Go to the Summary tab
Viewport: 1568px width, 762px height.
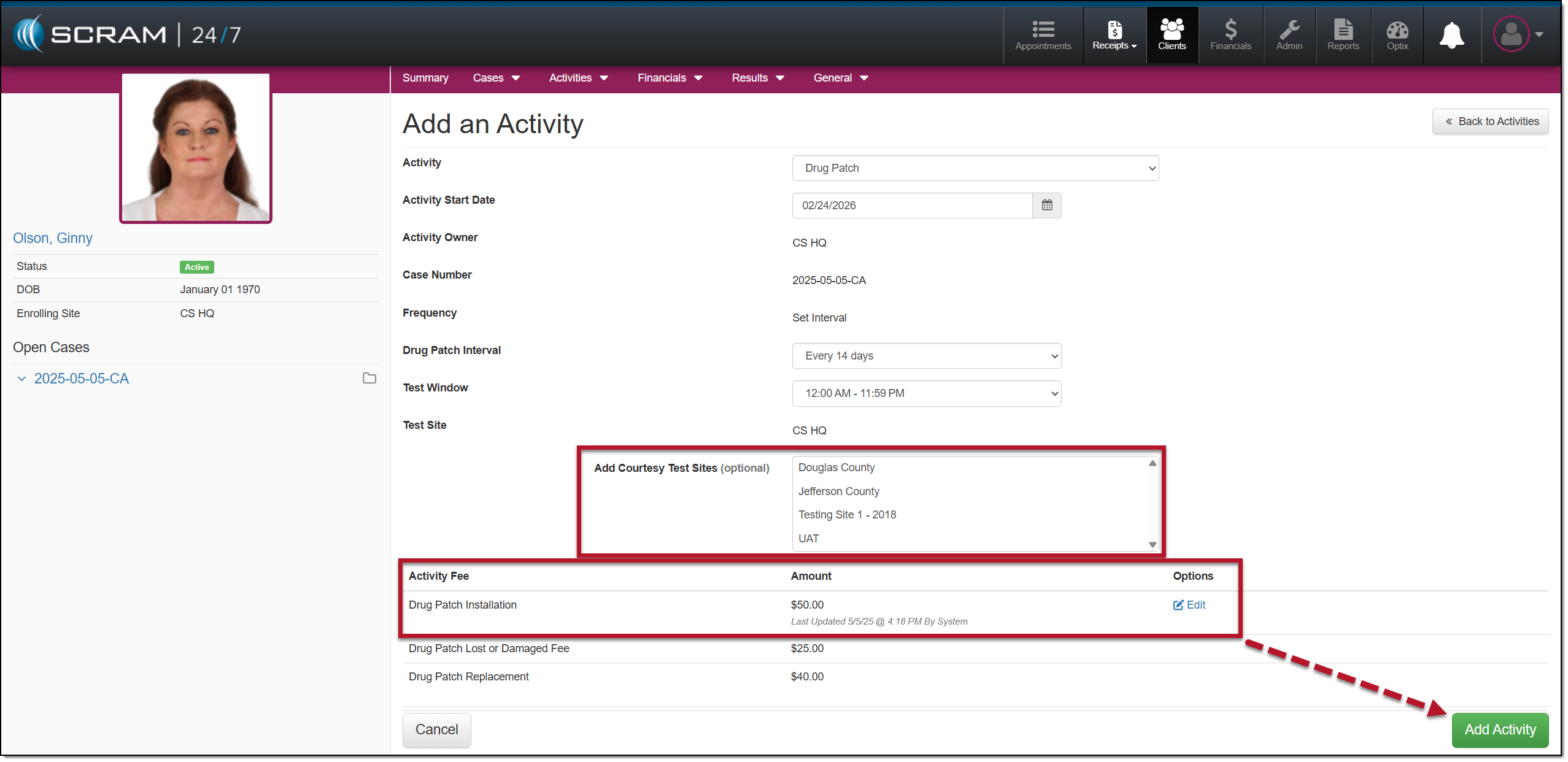click(425, 78)
